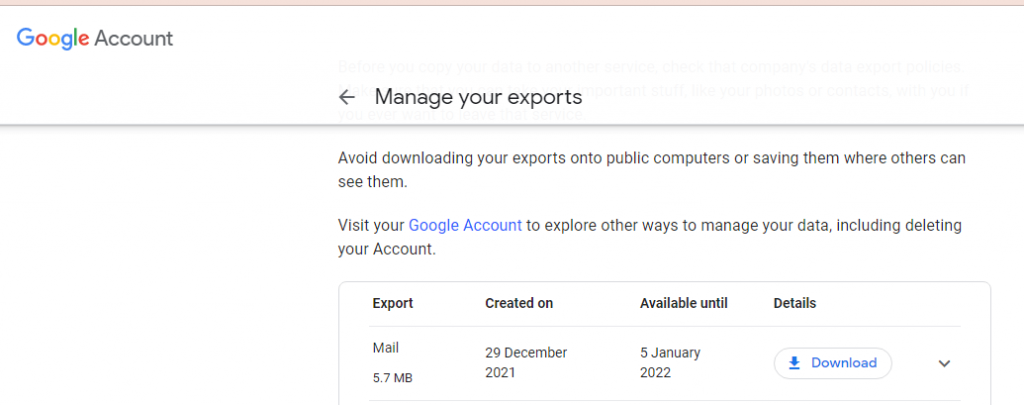The image size is (1024, 405).
Task: Select the 'Mail' export name
Action: pyautogui.click(x=385, y=348)
